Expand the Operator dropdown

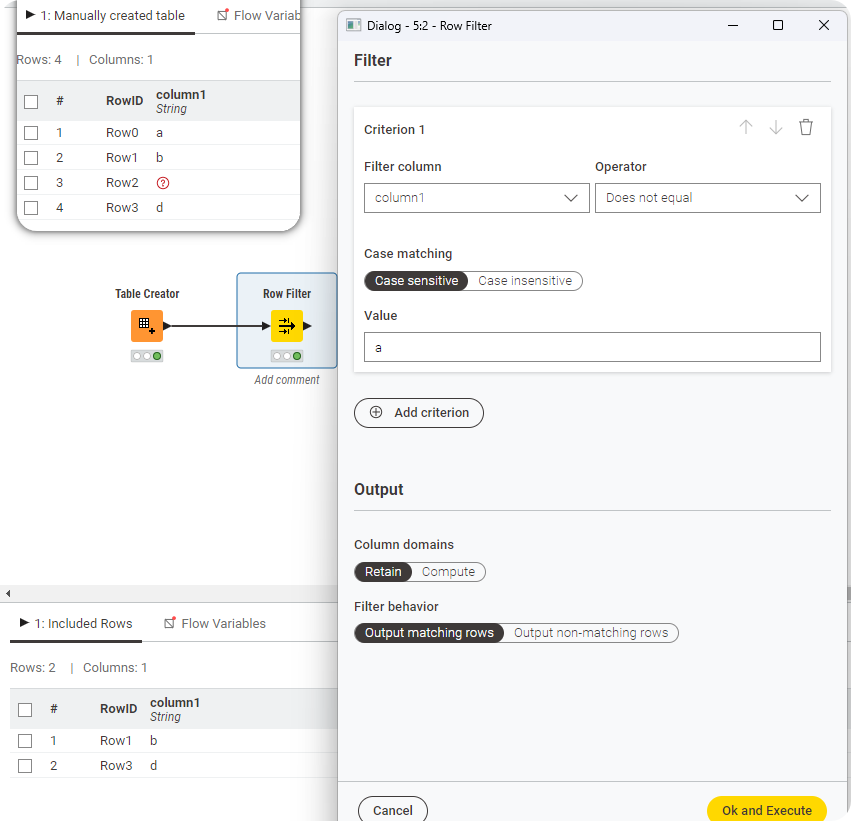click(707, 198)
